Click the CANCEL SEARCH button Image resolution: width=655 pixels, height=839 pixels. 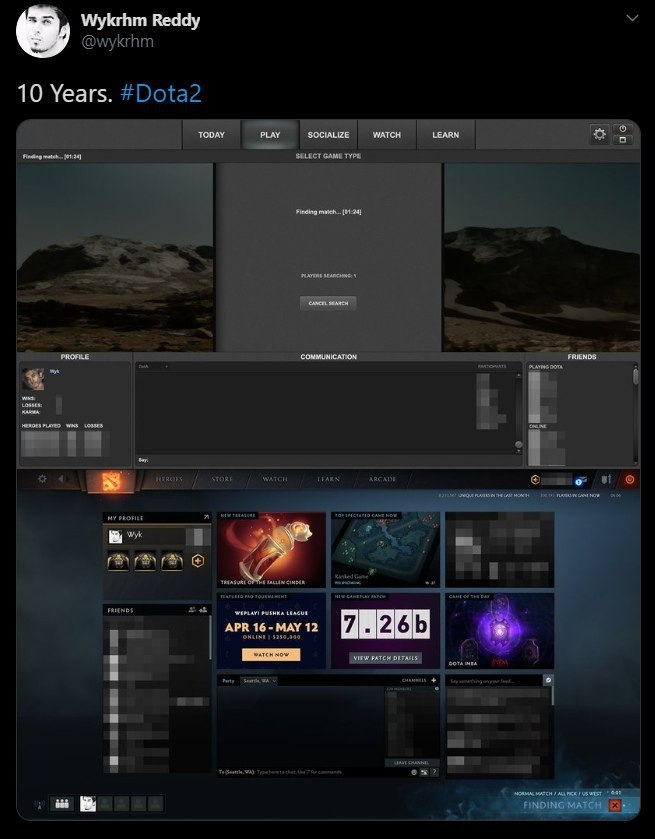tap(328, 303)
